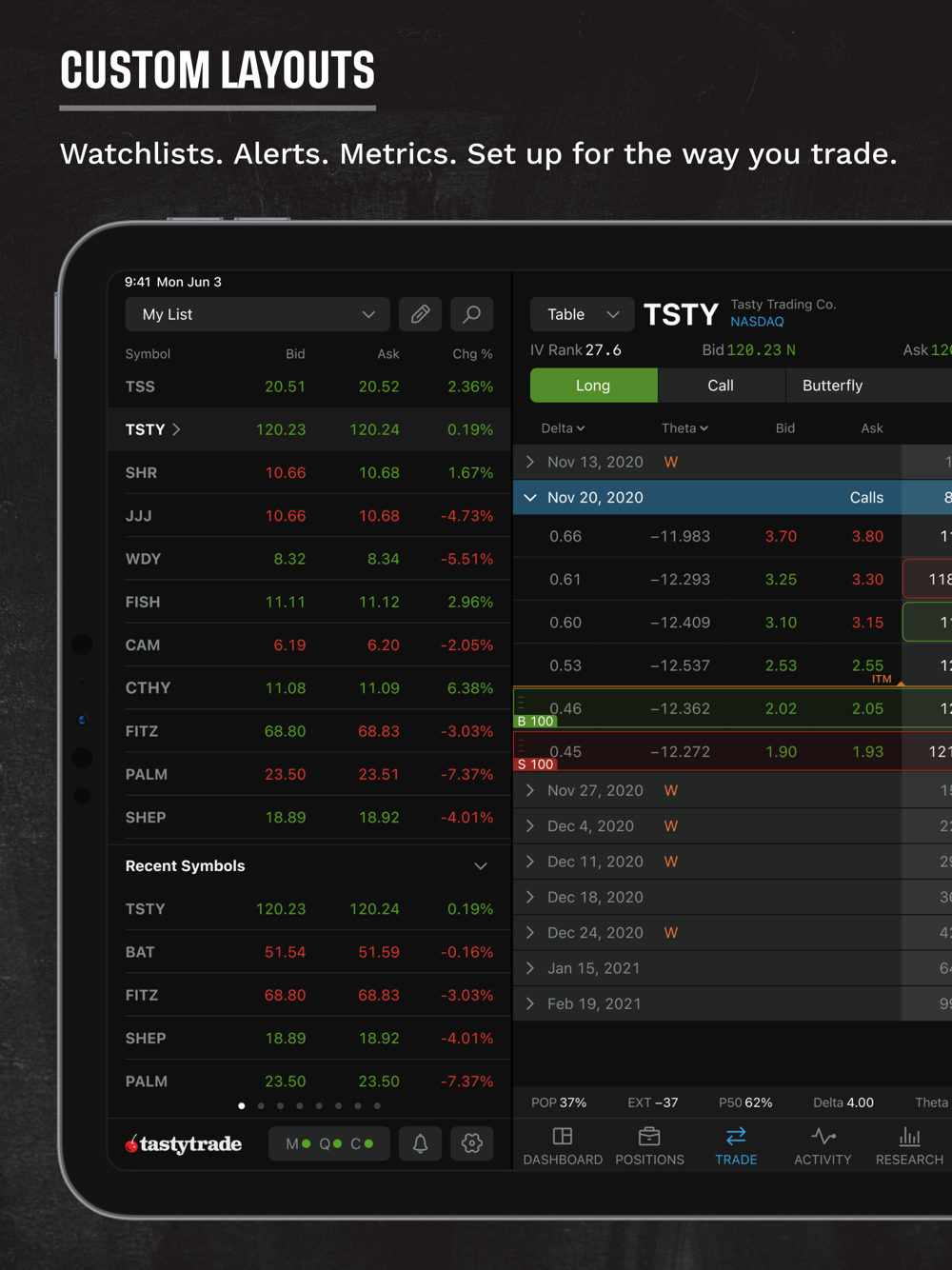Tap the S 100 sell leg tag

click(535, 764)
